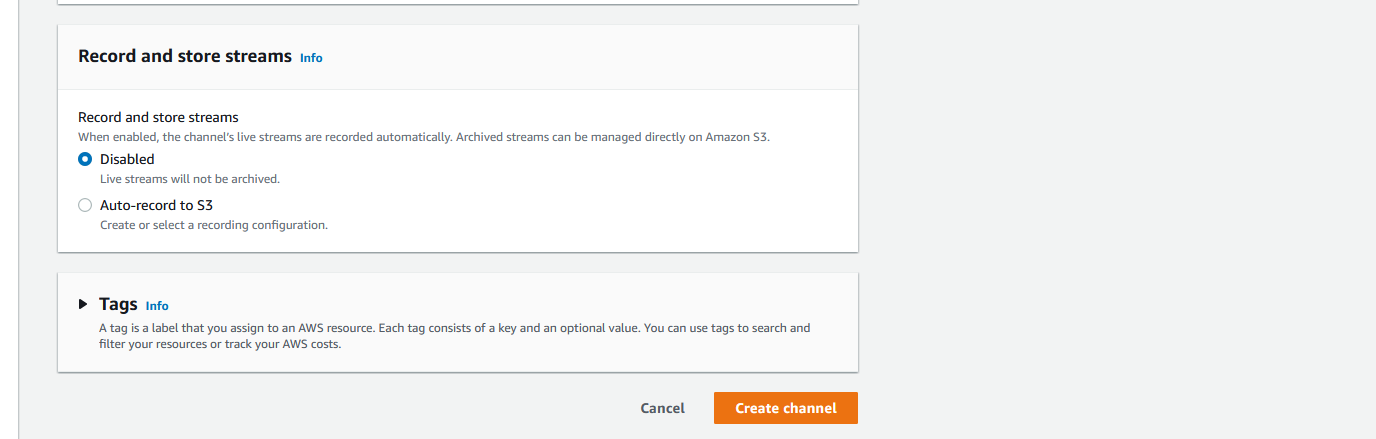Click the 'Record and store streams' panel heading
The image size is (1376, 439).
tap(185, 56)
